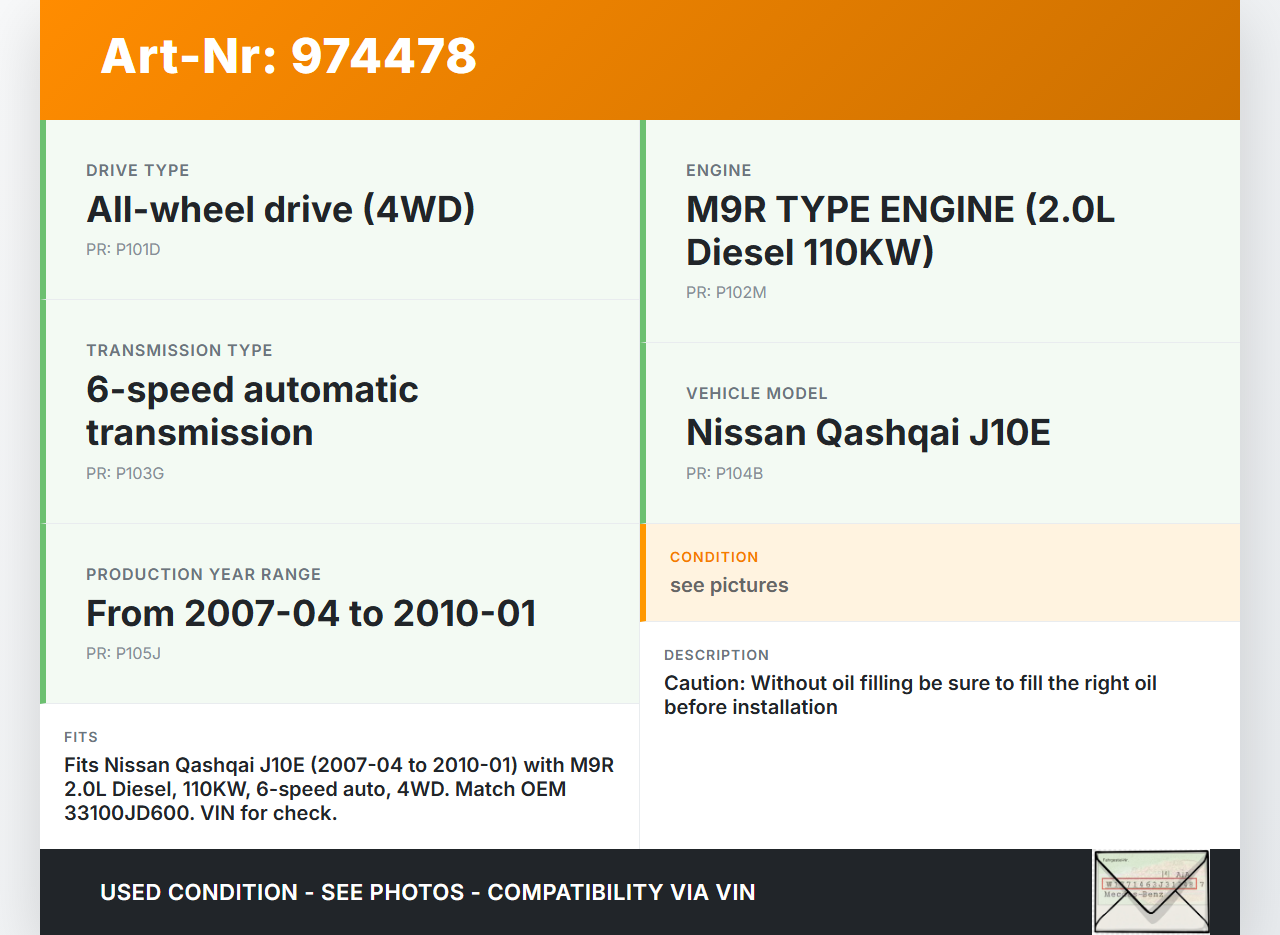This screenshot has width=1280, height=935.
Task: Click the Art-Nr: 974478 header title
Action: coord(288,56)
